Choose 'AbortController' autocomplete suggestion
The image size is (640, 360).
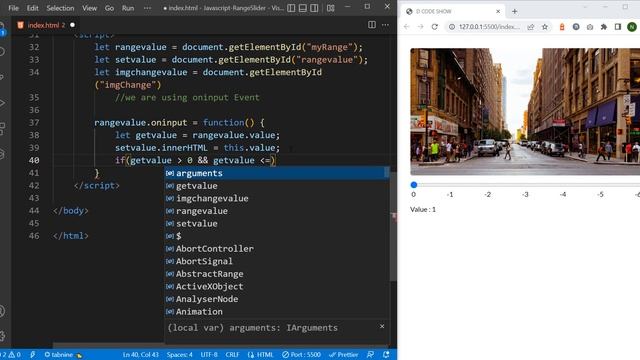point(276,249)
